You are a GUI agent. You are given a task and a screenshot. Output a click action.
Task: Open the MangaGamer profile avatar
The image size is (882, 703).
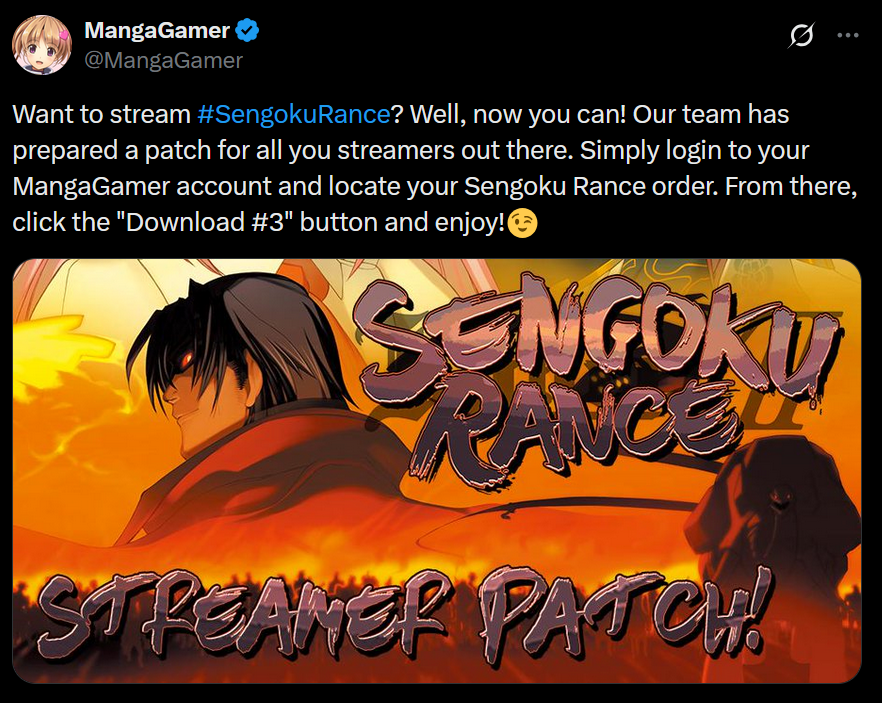(42, 45)
